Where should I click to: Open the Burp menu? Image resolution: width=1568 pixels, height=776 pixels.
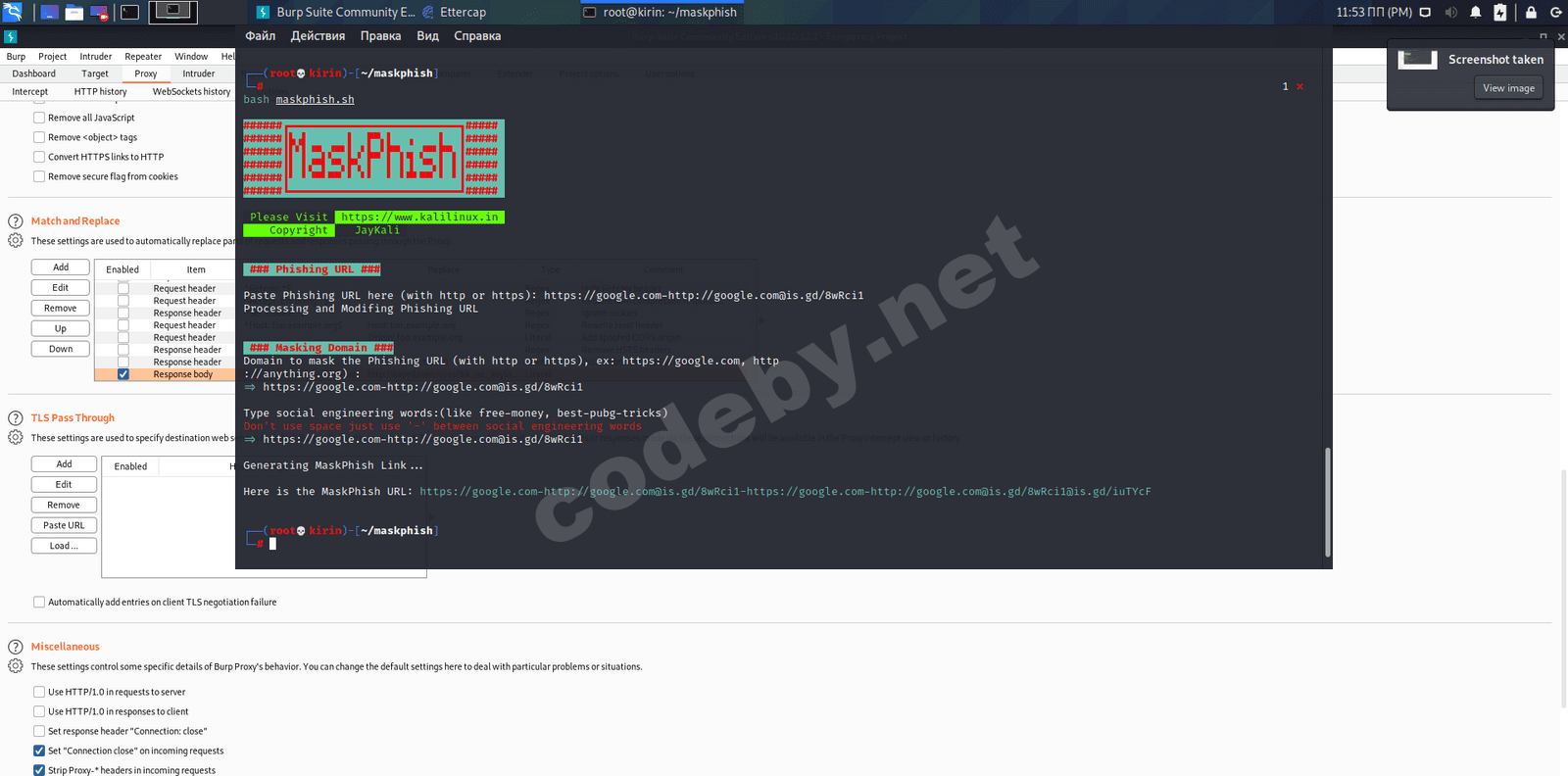click(16, 56)
